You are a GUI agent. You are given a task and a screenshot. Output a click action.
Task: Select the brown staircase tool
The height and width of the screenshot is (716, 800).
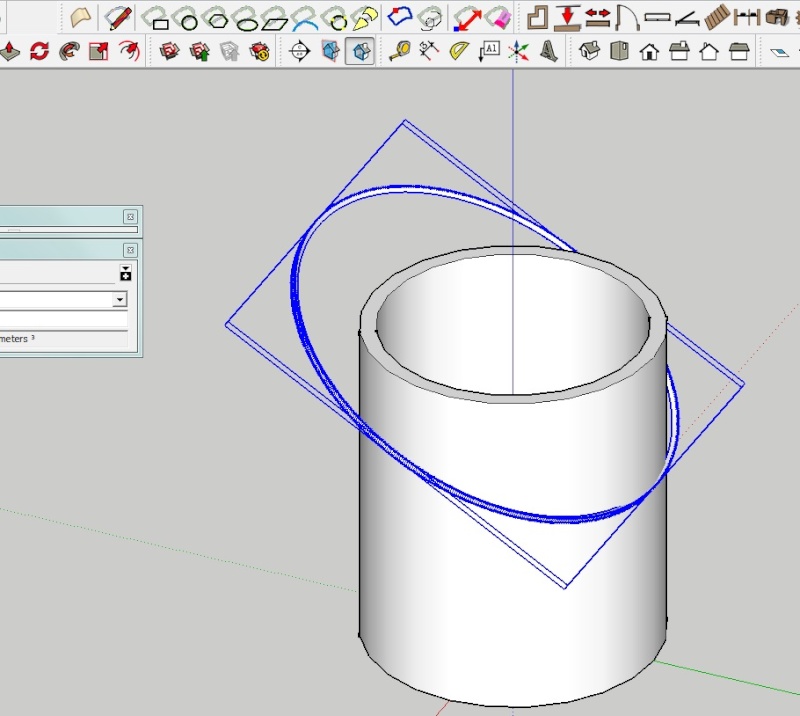717,17
